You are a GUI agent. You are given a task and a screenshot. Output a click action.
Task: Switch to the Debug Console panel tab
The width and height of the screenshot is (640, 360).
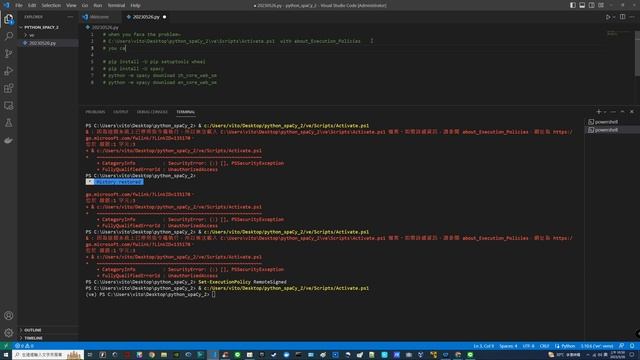point(152,112)
